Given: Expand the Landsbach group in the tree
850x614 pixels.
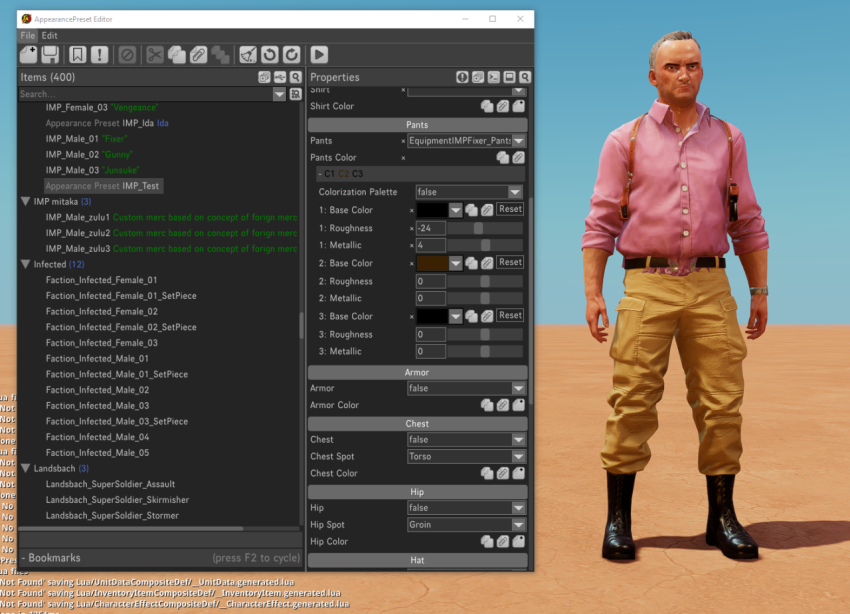Looking at the screenshot, I should point(27,467).
